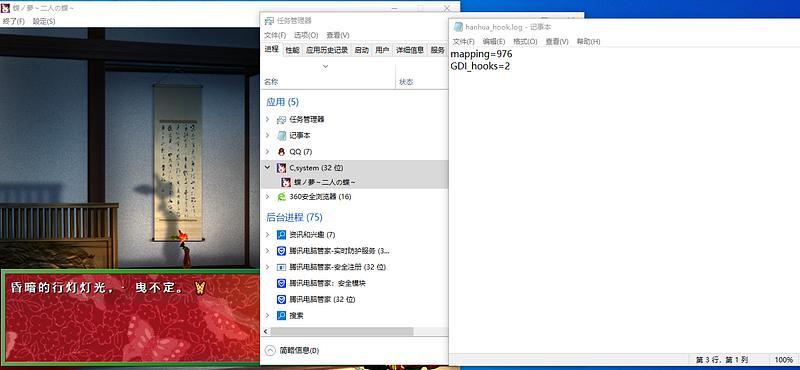Click left arrow of Task Manager scrollbar
The width and height of the screenshot is (800, 370).
pyautogui.click(x=265, y=332)
